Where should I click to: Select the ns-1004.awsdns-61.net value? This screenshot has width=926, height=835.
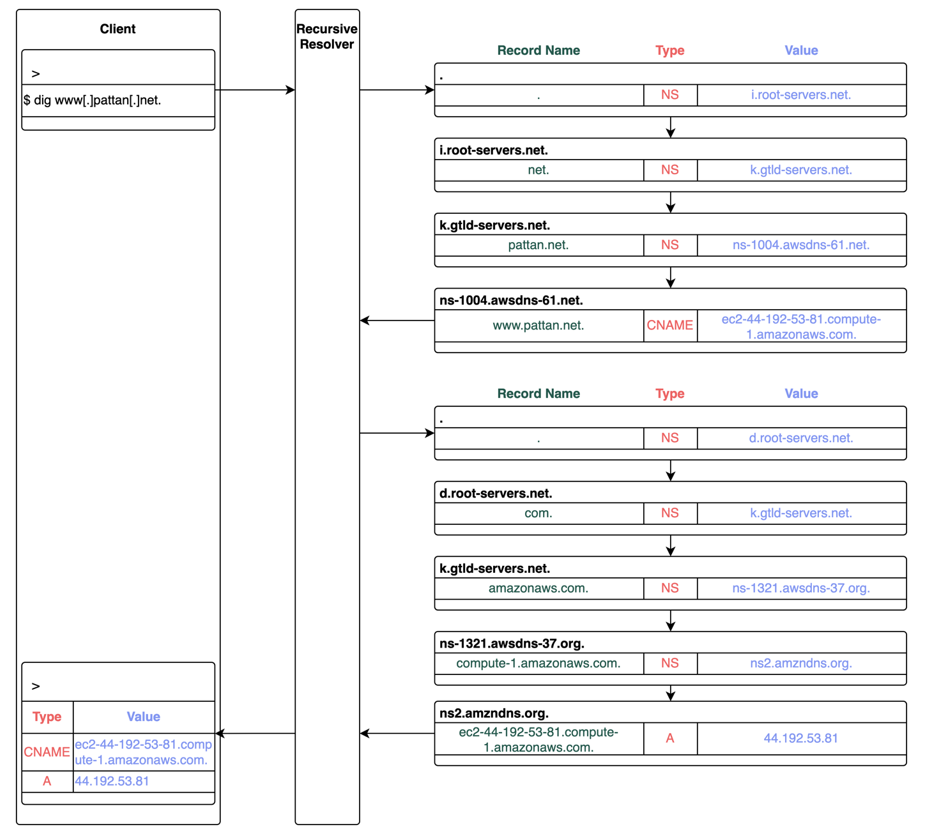[x=800, y=245]
